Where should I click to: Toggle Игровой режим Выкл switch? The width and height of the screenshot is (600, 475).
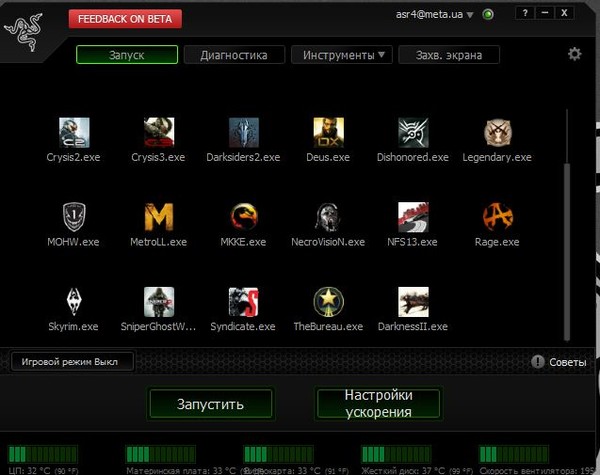(x=72, y=362)
